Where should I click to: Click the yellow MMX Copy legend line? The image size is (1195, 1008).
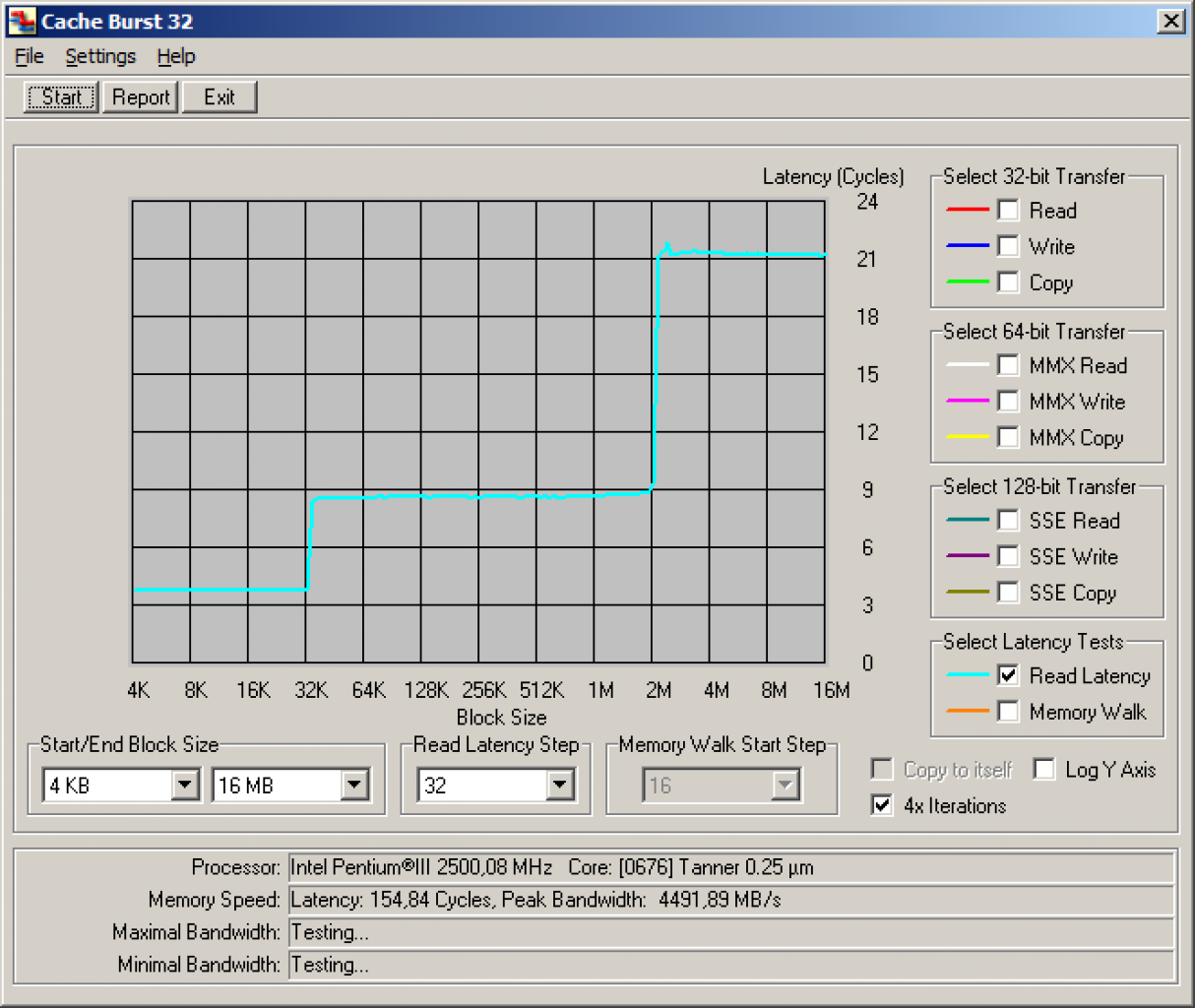[968, 437]
